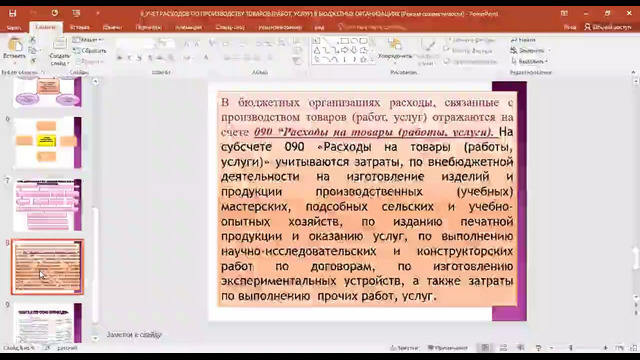Click the New Slide (Создать слайд) icon

click(x=60, y=44)
